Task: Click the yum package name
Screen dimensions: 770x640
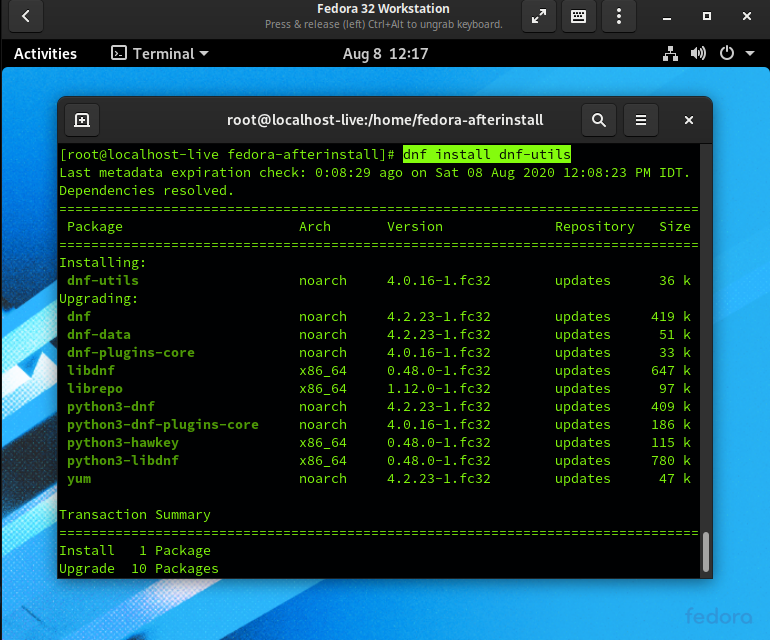Action: point(79,479)
